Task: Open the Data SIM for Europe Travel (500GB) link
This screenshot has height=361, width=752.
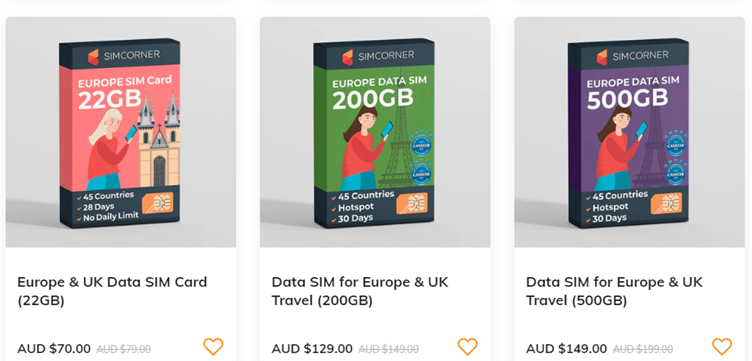Action: (614, 291)
